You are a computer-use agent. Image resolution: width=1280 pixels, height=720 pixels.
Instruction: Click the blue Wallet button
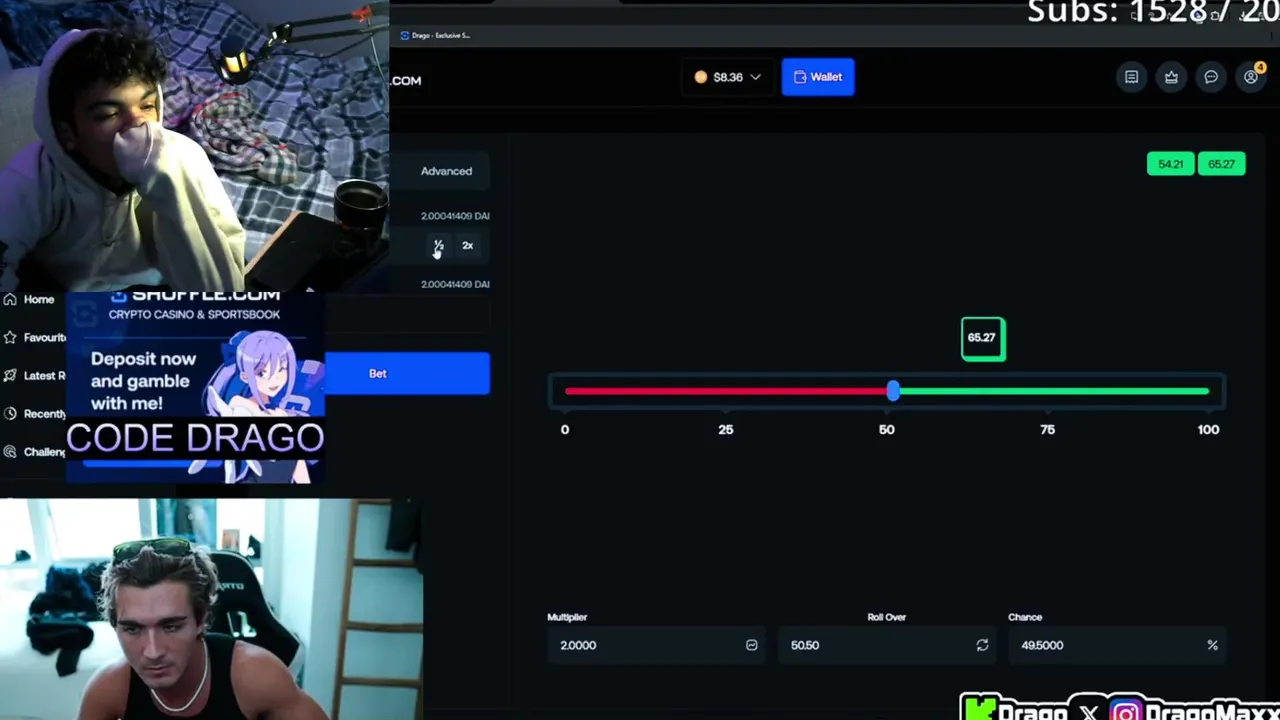pyautogui.click(x=818, y=77)
